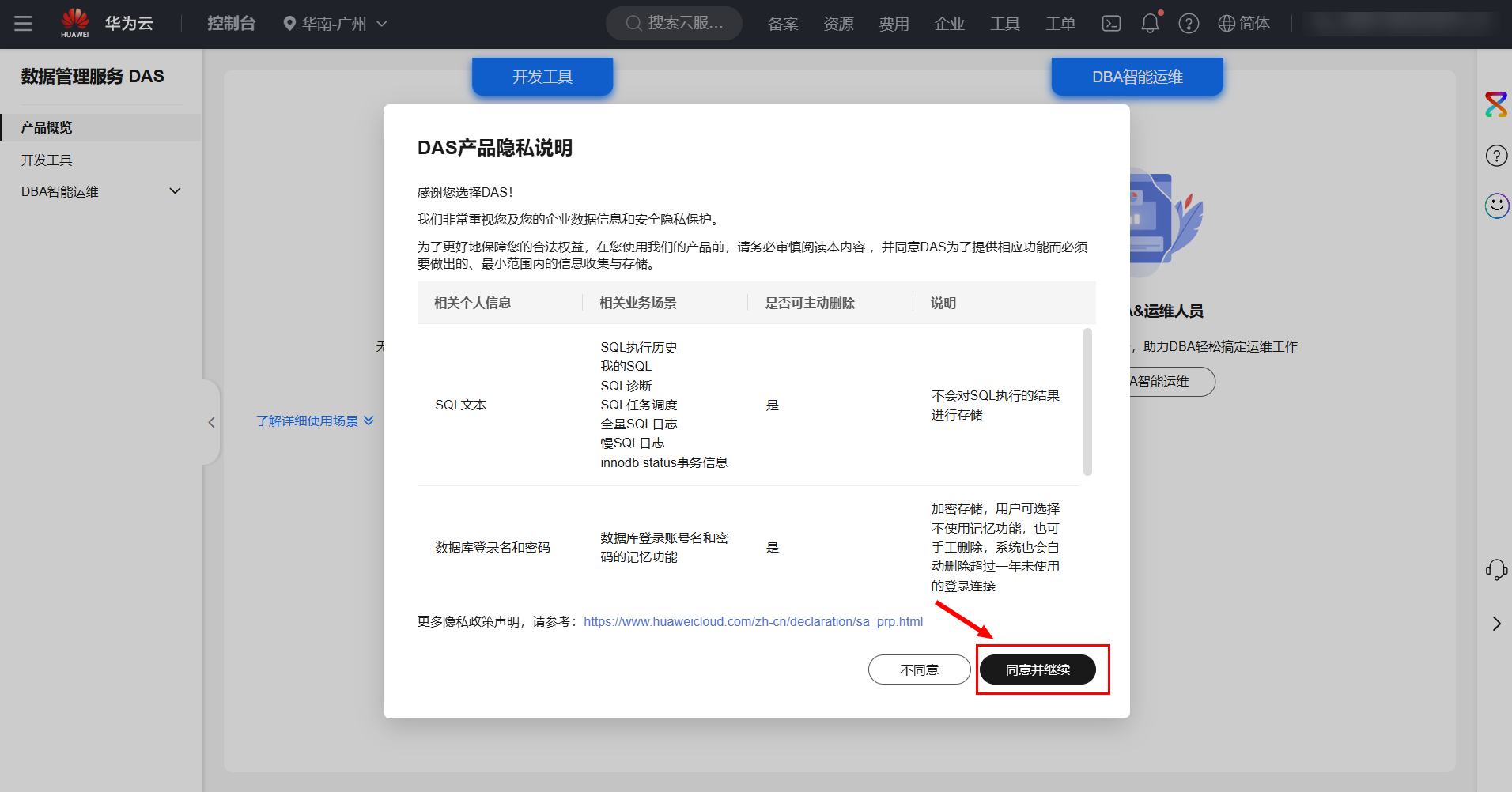The height and width of the screenshot is (792, 1512).
Task: Click the privacy table scrollbar
Action: pos(1087,402)
